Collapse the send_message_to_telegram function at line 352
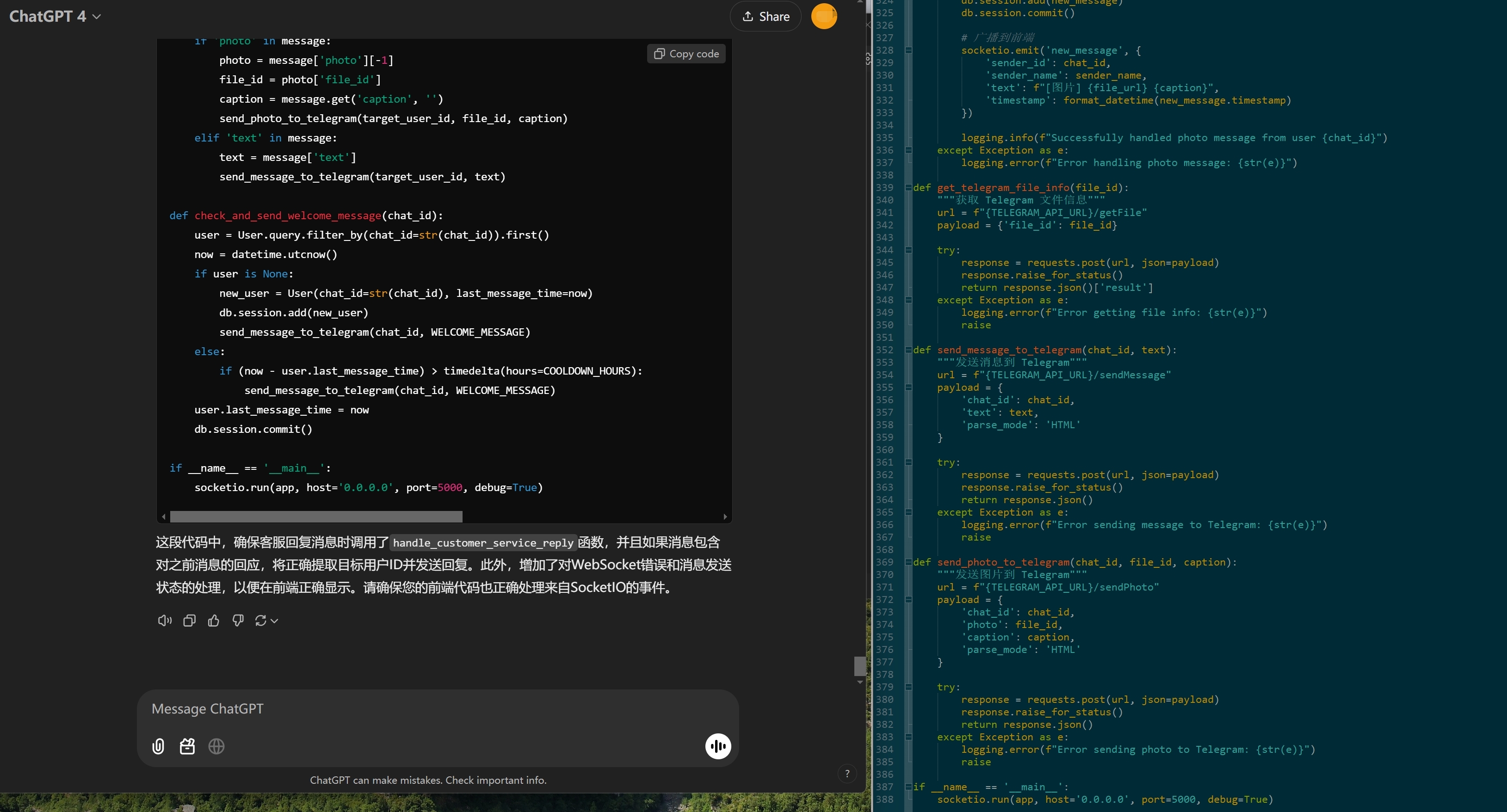The width and height of the screenshot is (1507, 812). pyautogui.click(x=908, y=350)
